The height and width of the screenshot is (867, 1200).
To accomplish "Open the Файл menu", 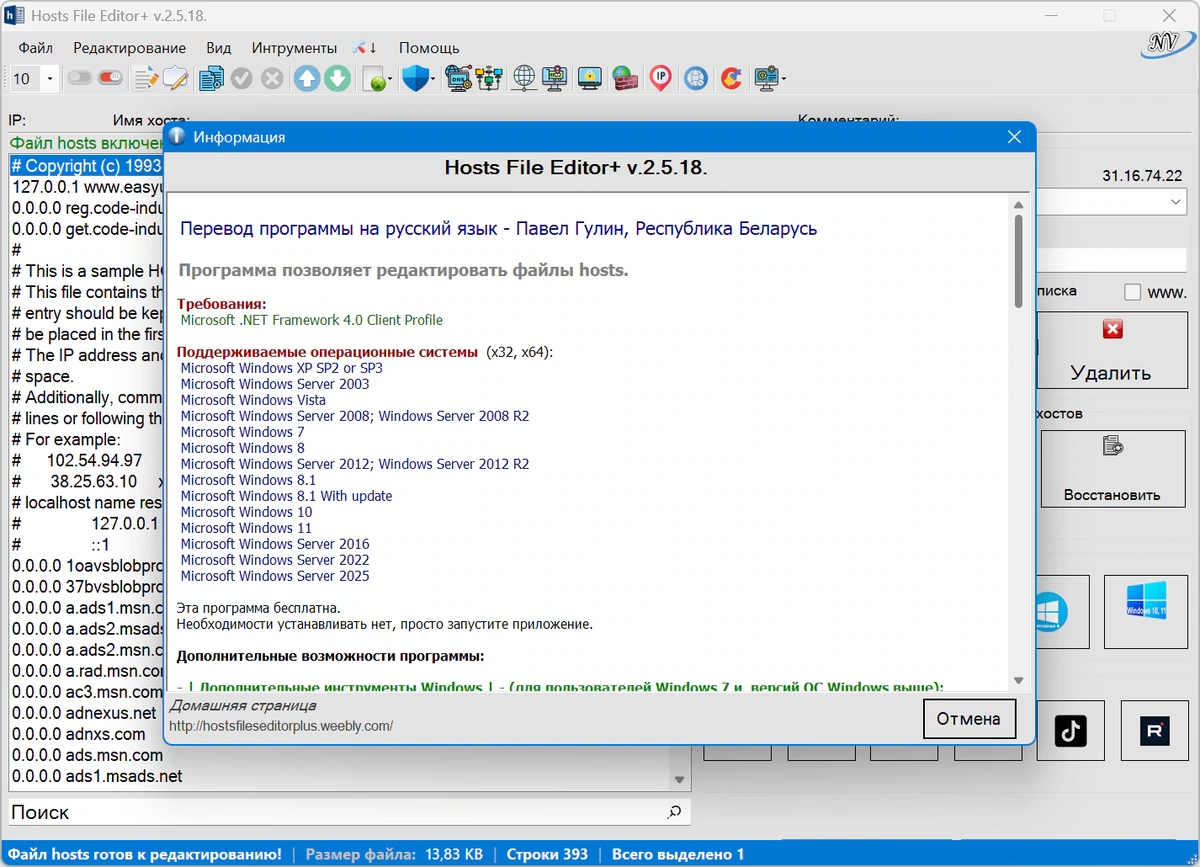I will pos(35,47).
